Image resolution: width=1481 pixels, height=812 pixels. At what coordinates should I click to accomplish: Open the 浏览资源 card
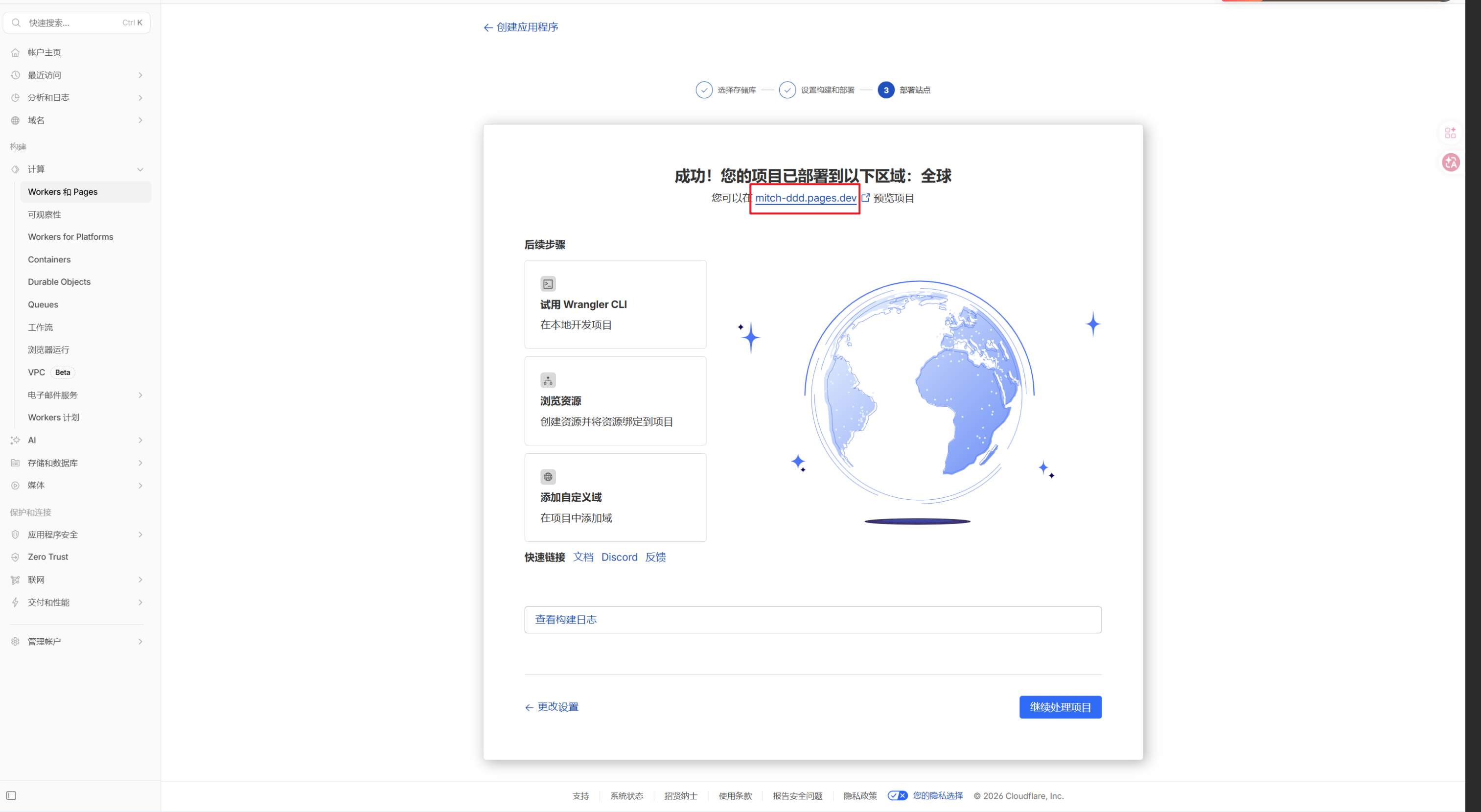(615, 401)
